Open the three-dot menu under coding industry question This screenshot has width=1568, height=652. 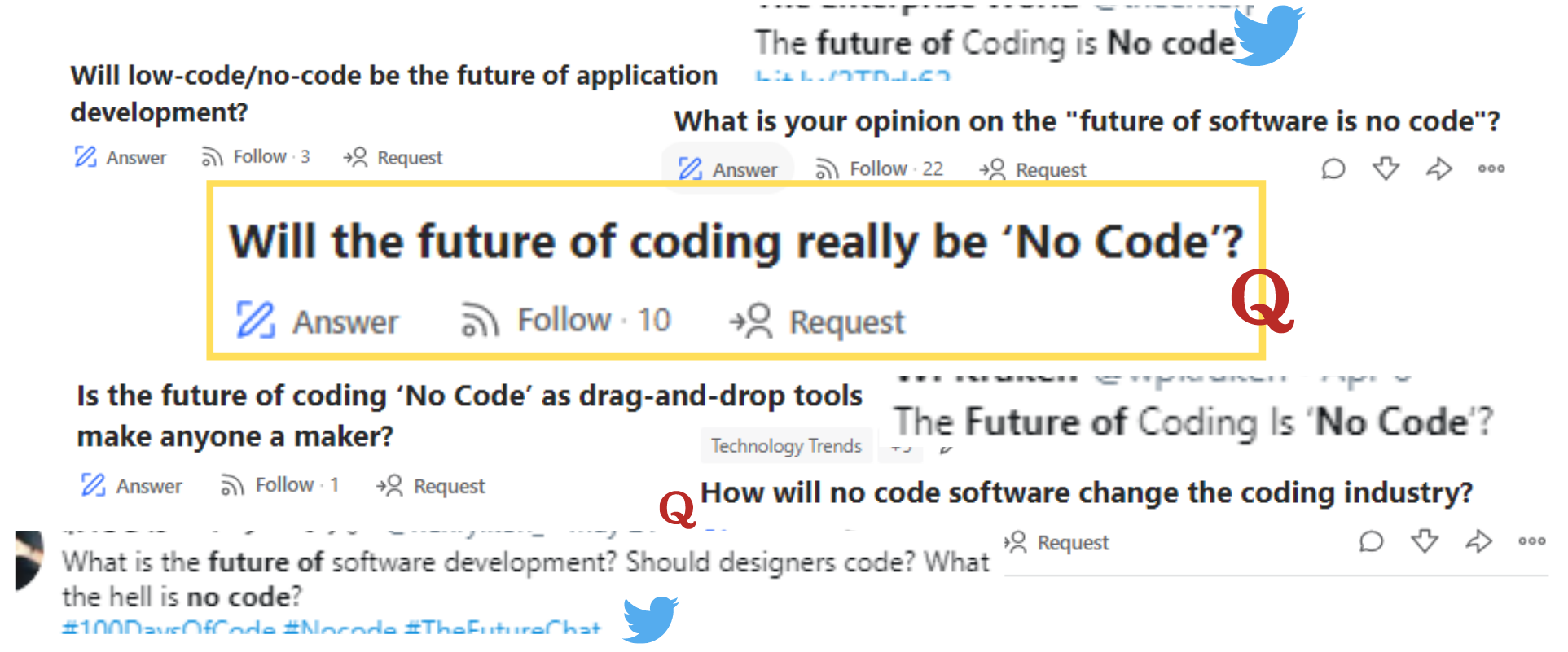pos(1531,540)
